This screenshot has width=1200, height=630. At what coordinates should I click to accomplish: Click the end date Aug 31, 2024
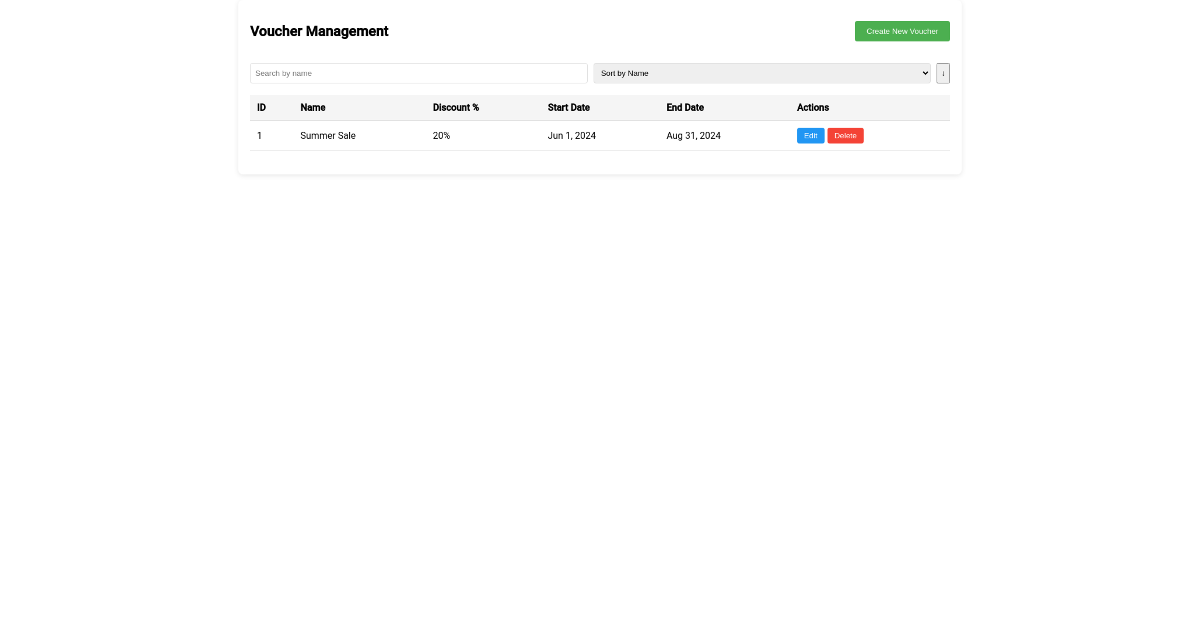point(693,135)
